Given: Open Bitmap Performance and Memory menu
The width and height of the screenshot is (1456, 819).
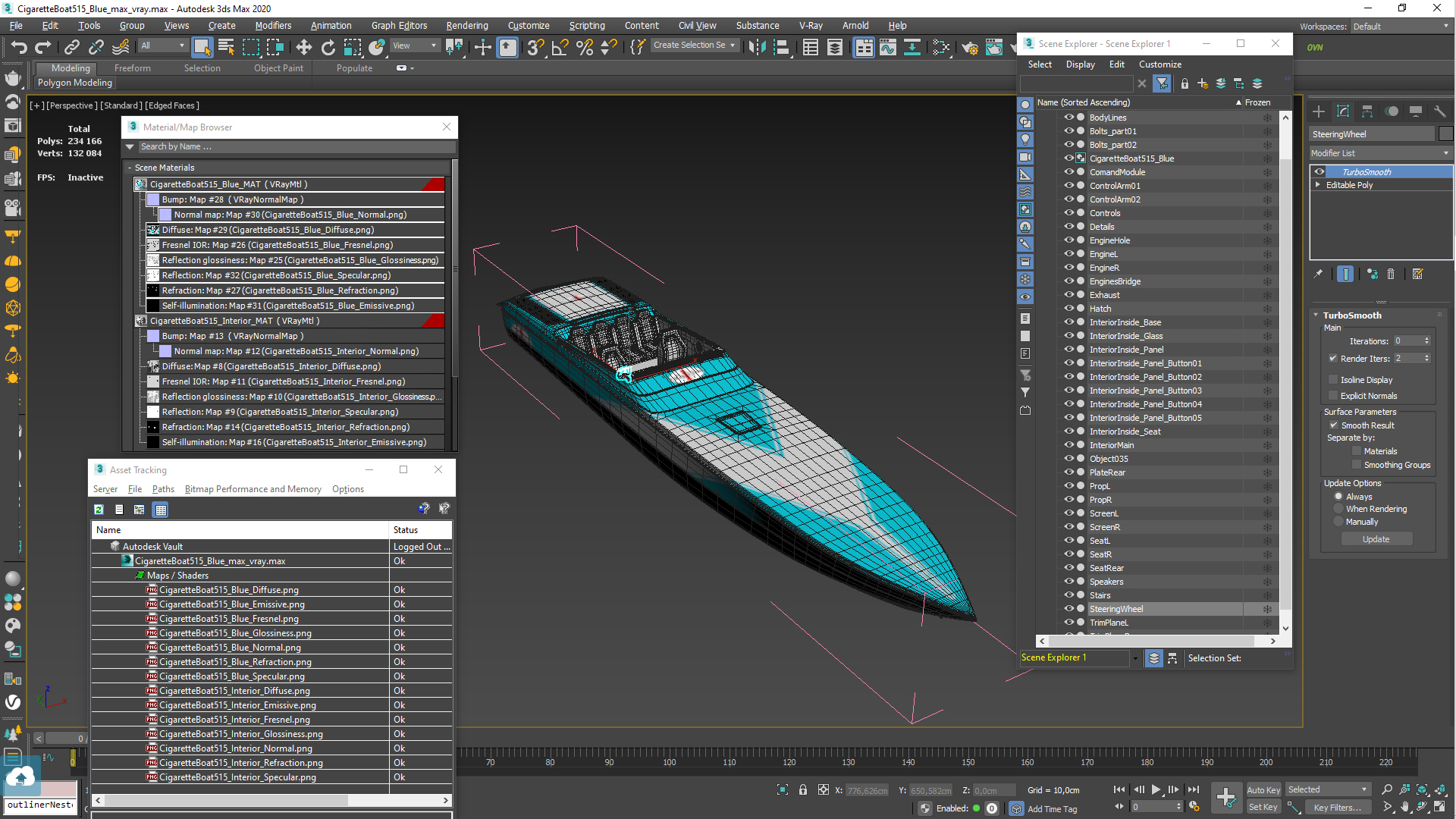Looking at the screenshot, I should click(x=253, y=489).
